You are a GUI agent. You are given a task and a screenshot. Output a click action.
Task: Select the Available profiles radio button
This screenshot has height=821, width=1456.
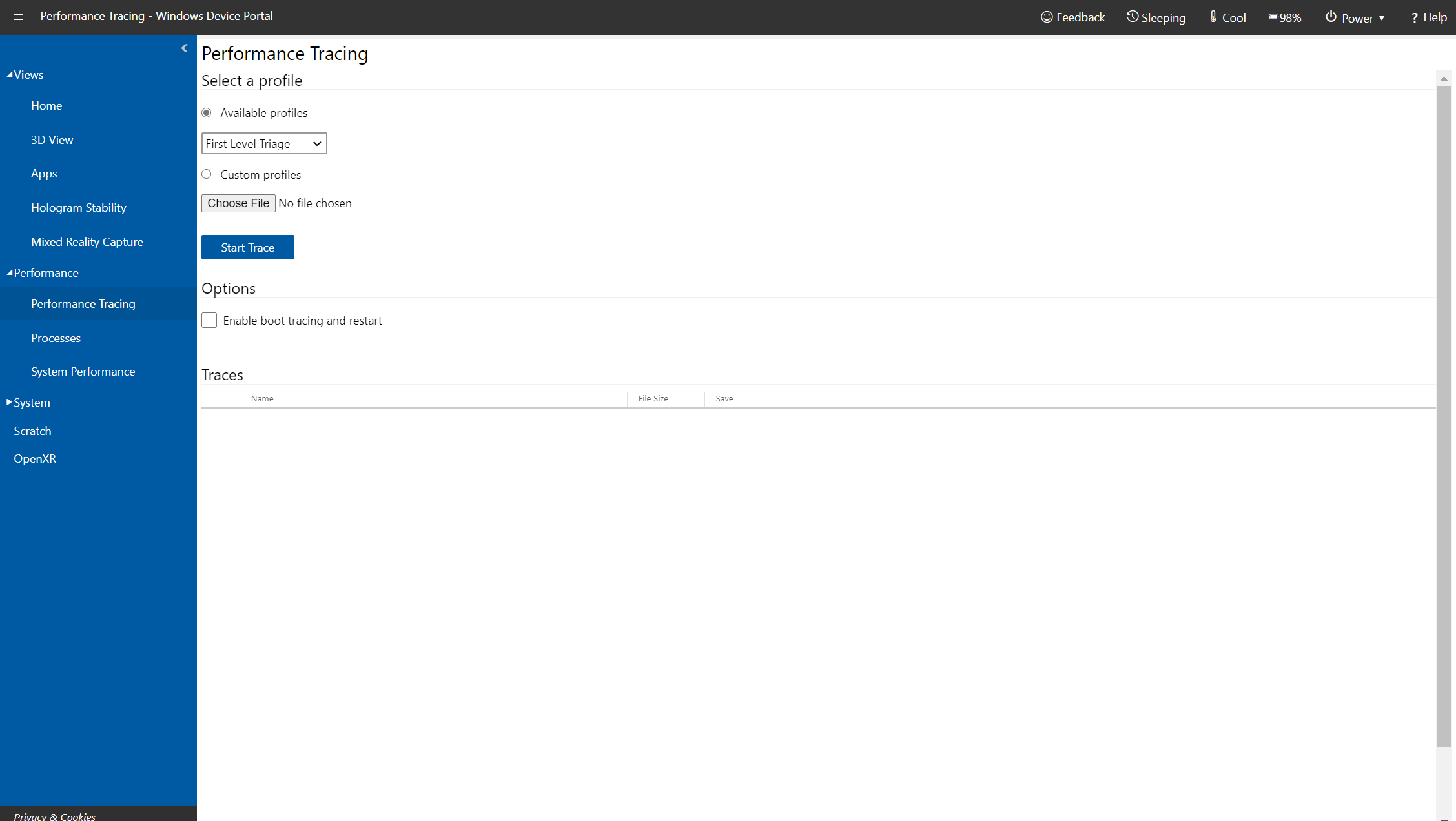[208, 111]
